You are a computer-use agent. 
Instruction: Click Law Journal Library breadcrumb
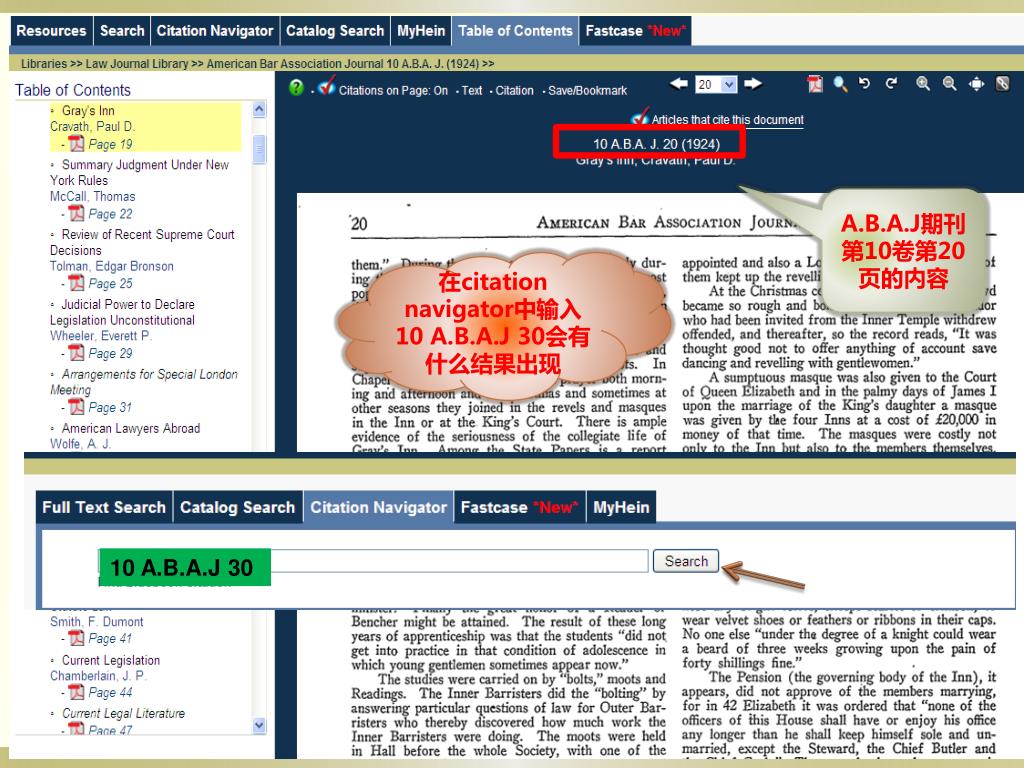pos(136,63)
